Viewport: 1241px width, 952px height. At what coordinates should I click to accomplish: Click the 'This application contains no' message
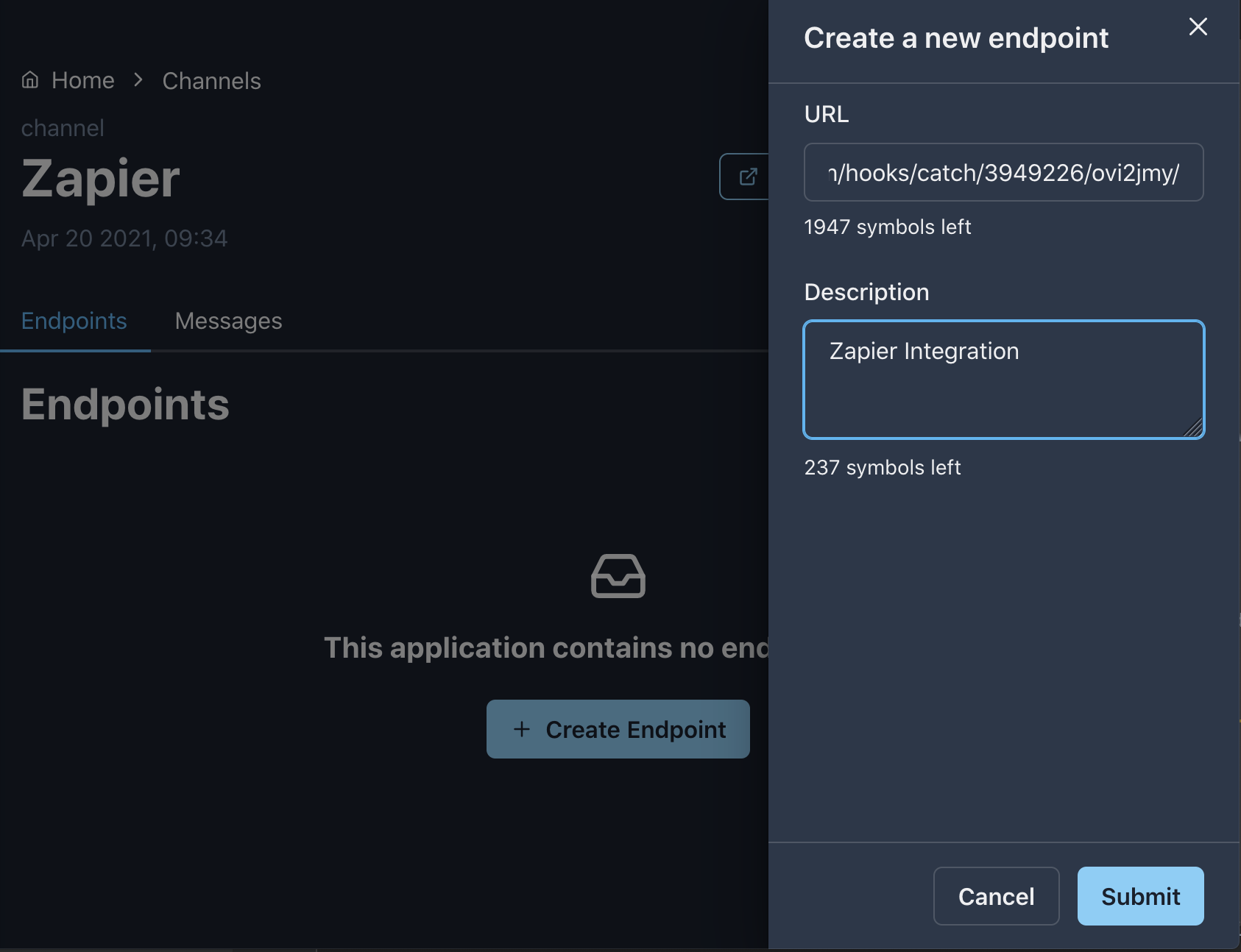pyautogui.click(x=546, y=647)
